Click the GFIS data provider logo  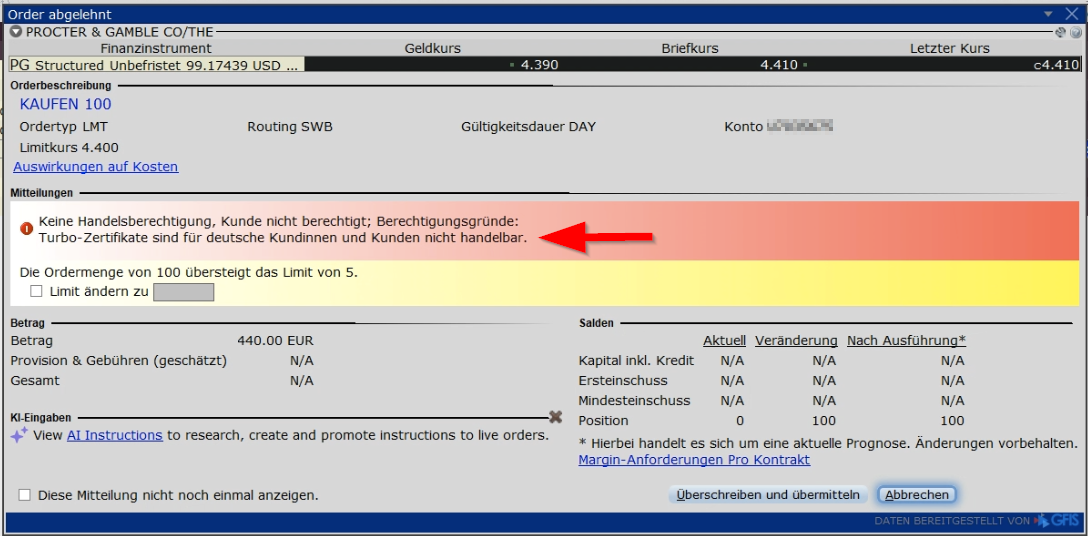point(1056,521)
